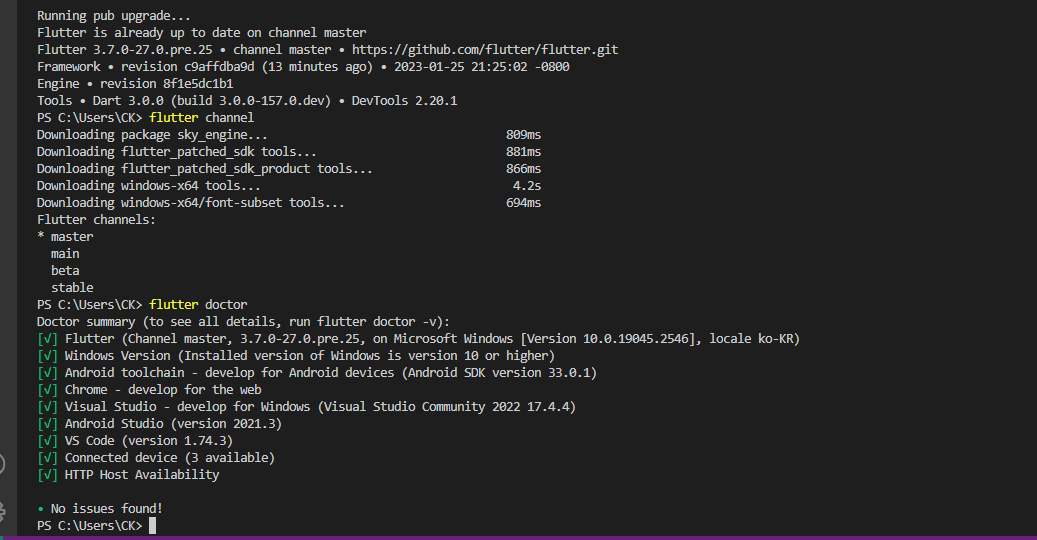This screenshot has width=1037, height=540.
Task: Click the 'beta' channel entry
Action: tap(65, 271)
